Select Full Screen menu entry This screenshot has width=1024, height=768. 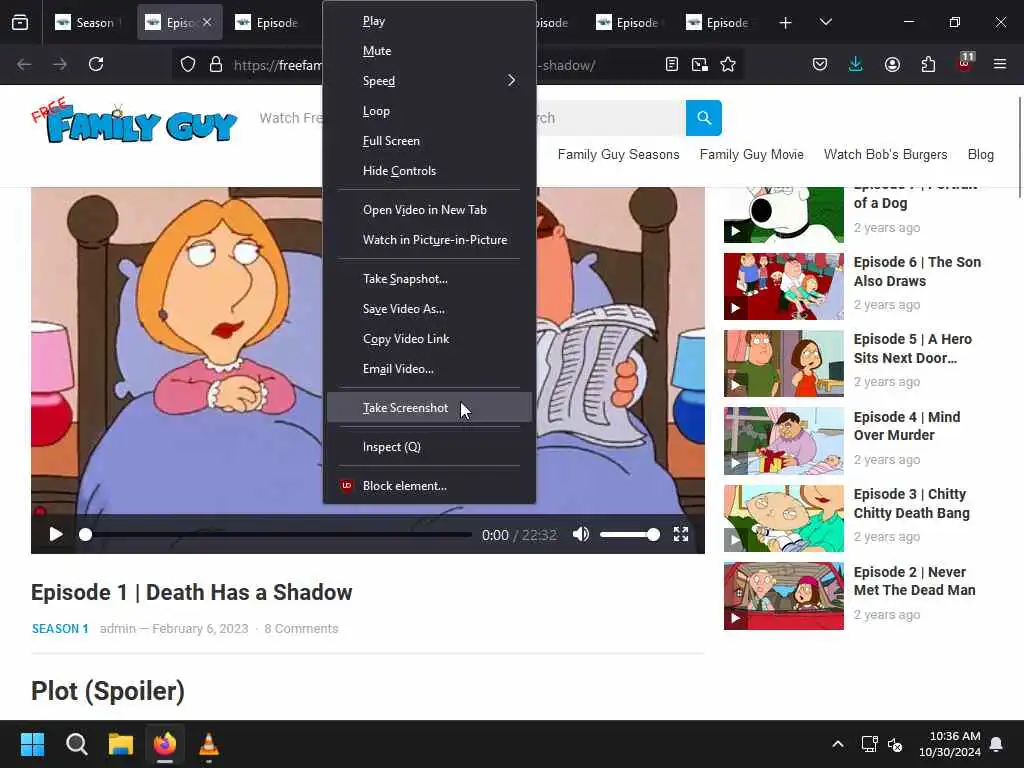click(x=429, y=141)
